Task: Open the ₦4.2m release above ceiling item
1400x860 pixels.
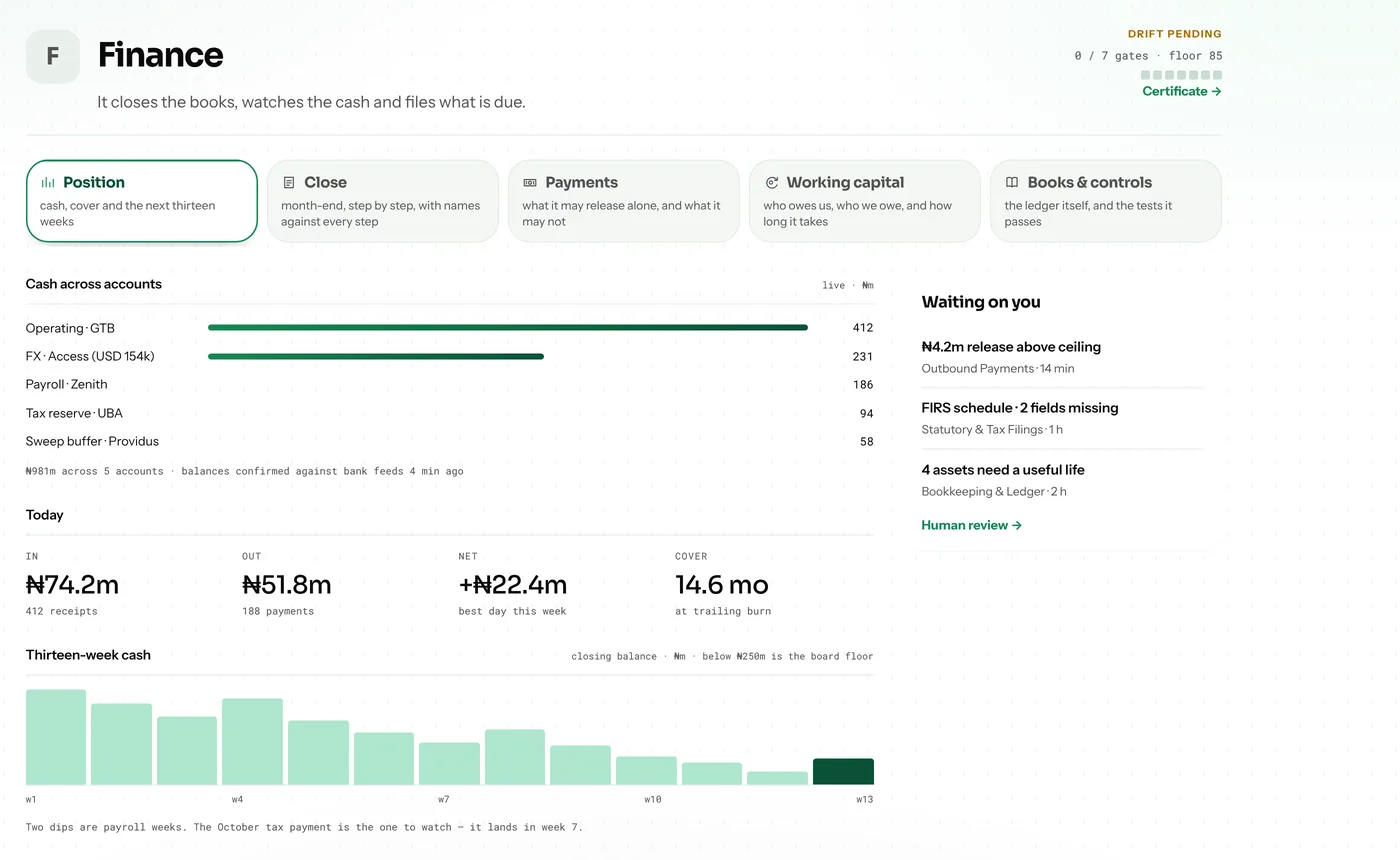Action: coord(1062,357)
